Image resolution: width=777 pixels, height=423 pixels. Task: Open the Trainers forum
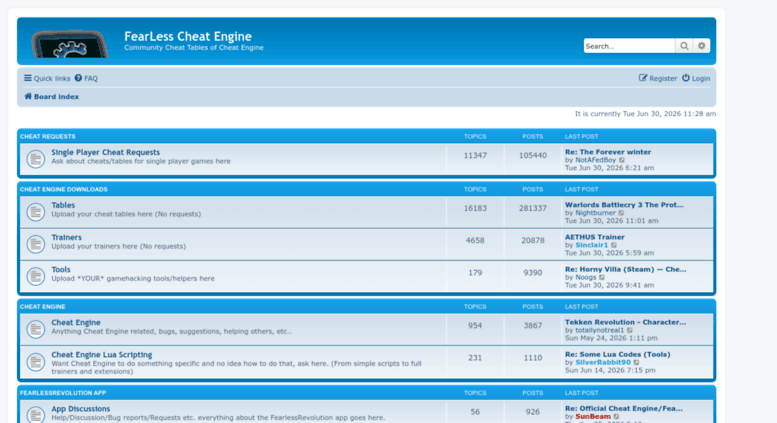66,237
